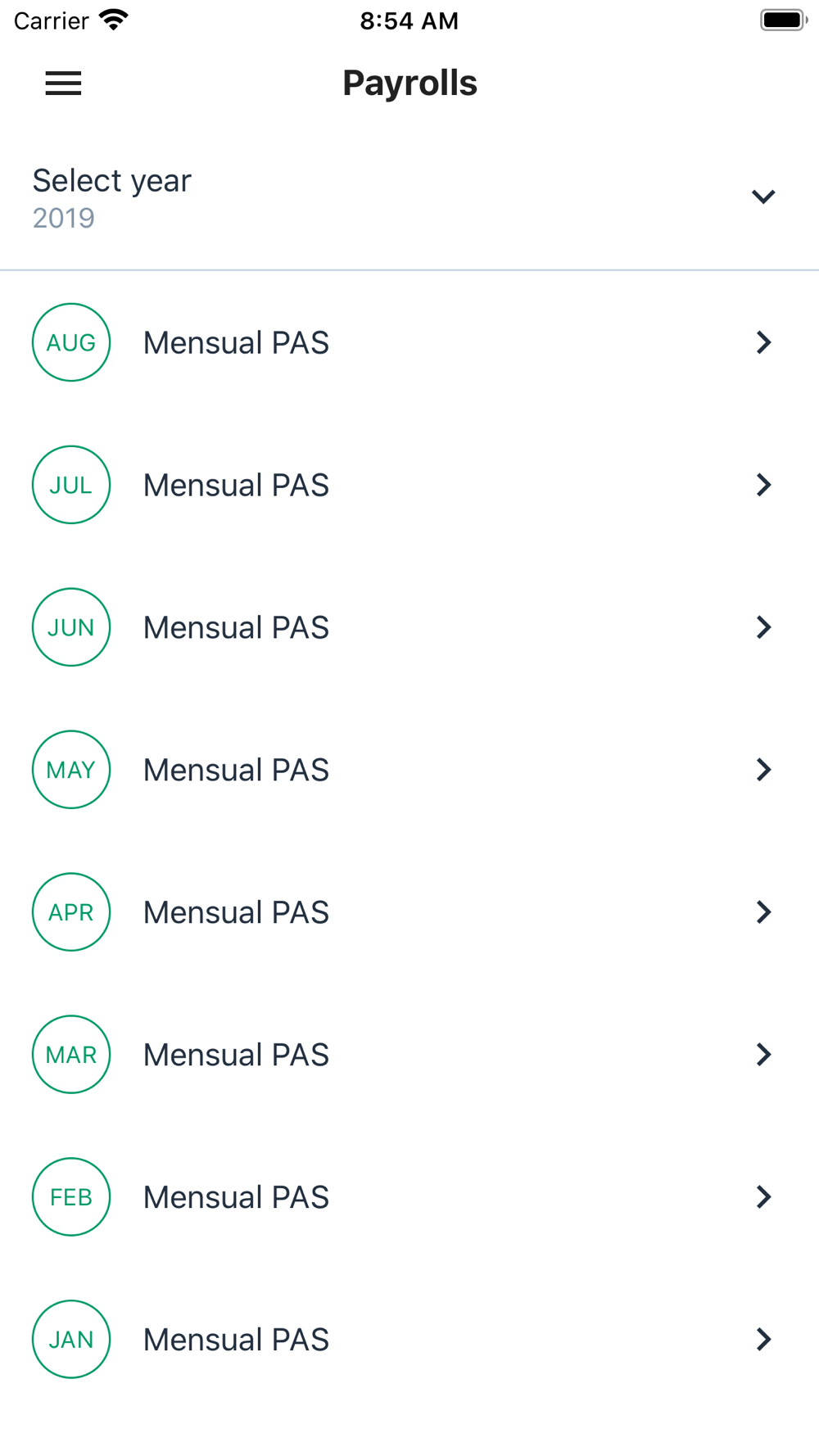Tap the MAY month badge
Viewport: 819px width, 1456px height.
(71, 770)
